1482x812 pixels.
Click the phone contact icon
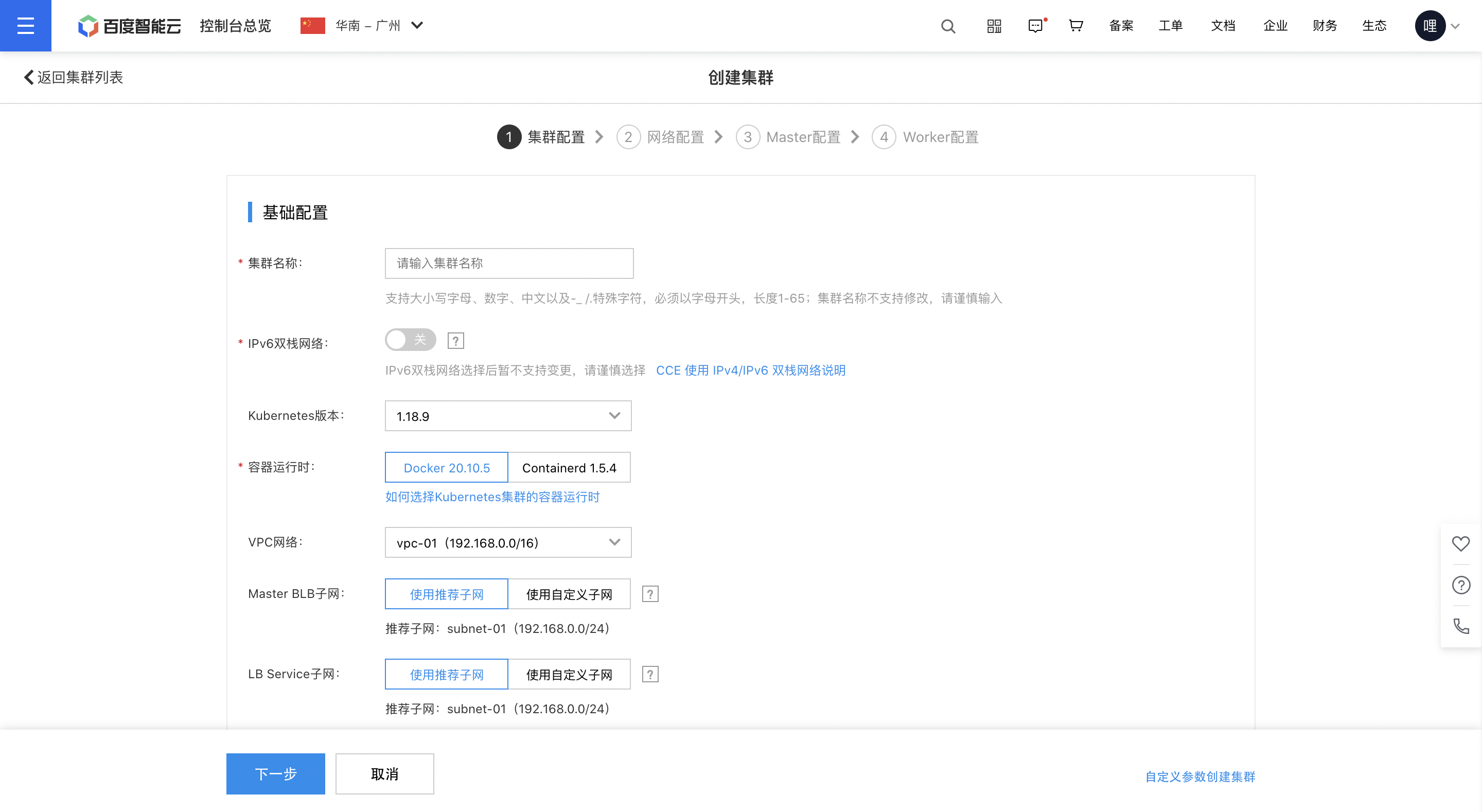1461,626
